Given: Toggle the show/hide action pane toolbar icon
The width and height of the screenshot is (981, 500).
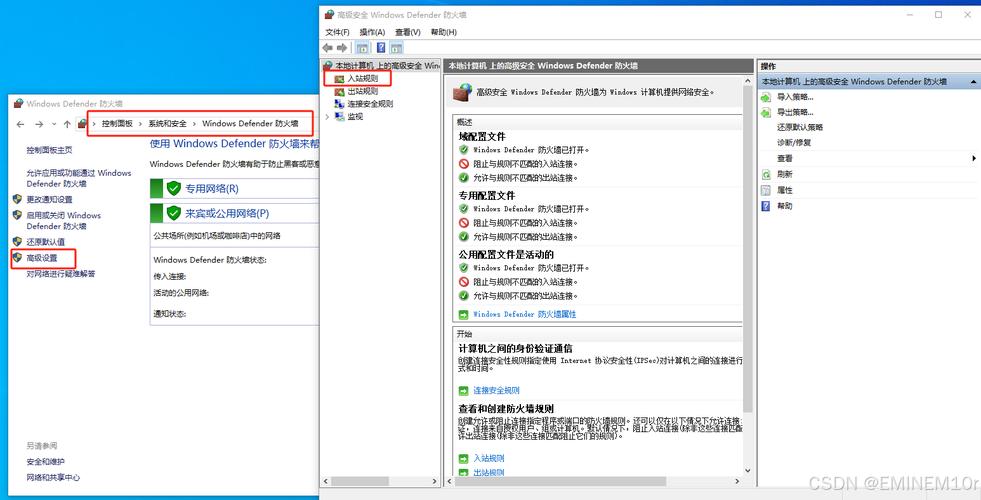Looking at the screenshot, I should (x=396, y=48).
